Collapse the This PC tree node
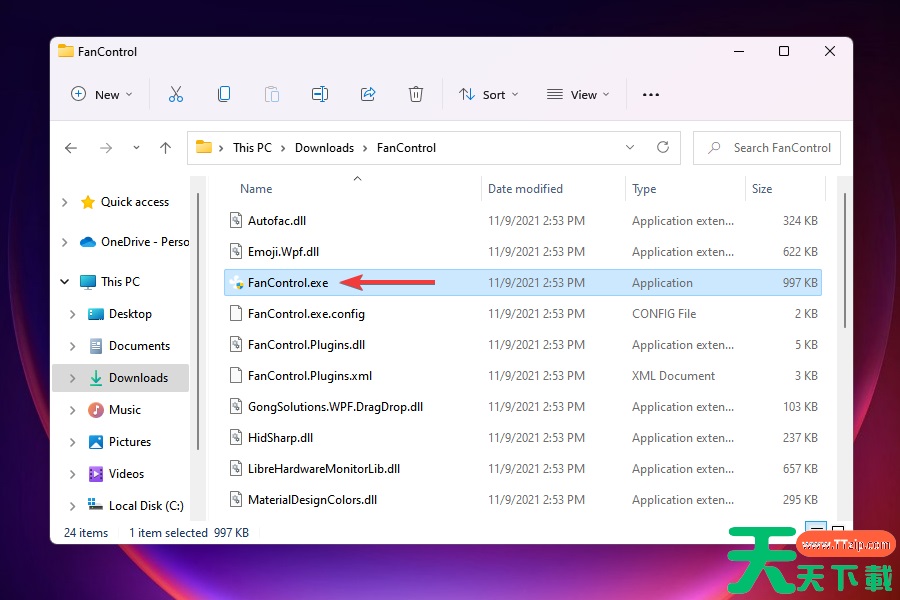 [x=65, y=282]
